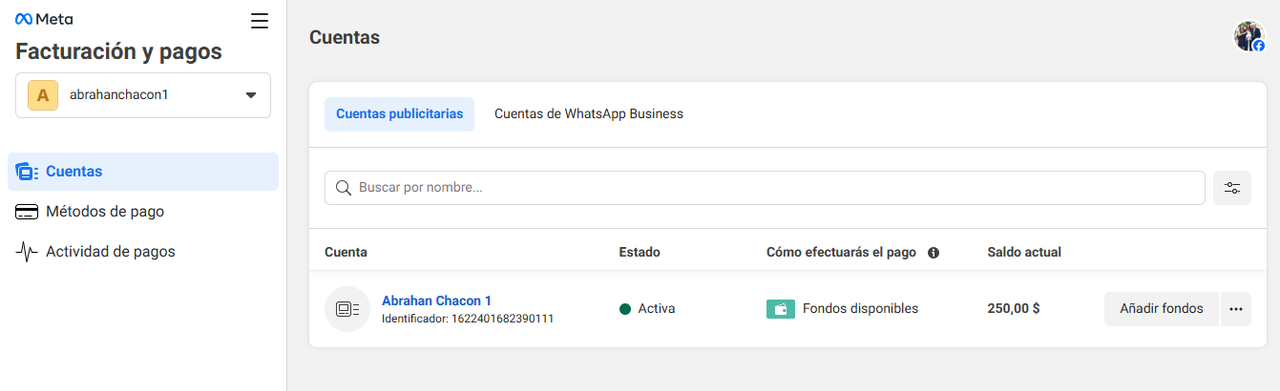Viewport: 1280px width, 391px height.
Task: Select the Cuentas publicitarias tab
Action: [399, 114]
